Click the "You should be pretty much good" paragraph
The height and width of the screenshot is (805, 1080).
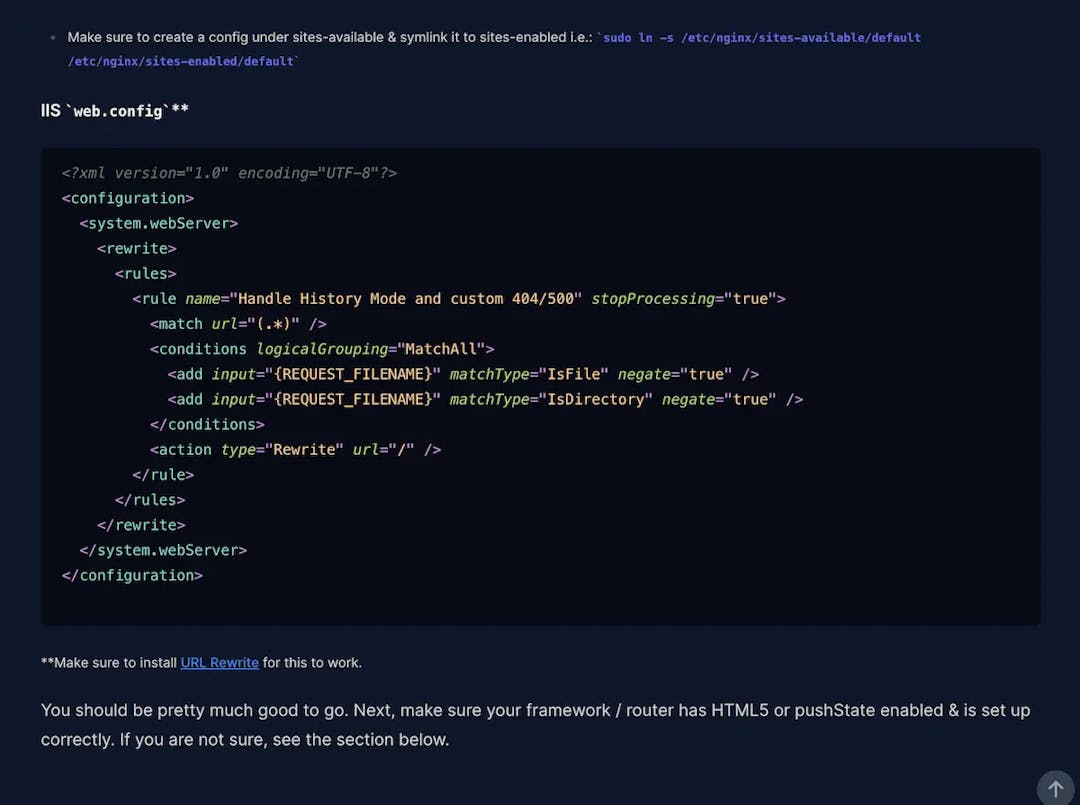point(535,724)
